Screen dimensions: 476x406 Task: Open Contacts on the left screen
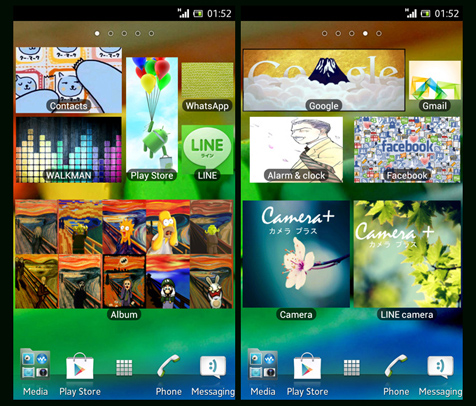(x=69, y=80)
